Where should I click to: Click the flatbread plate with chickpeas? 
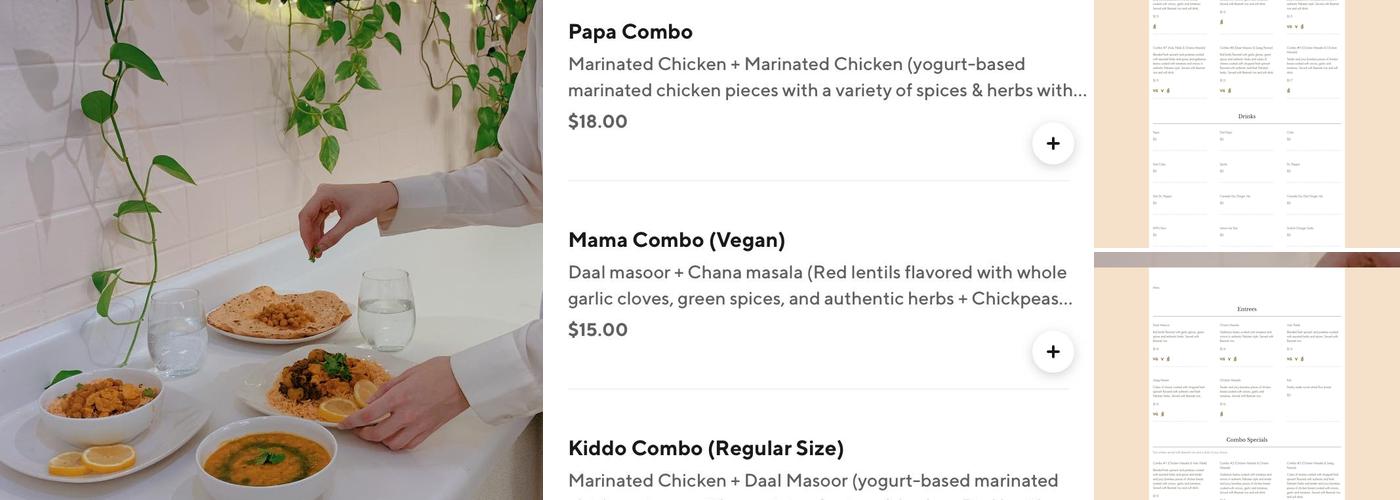278,314
